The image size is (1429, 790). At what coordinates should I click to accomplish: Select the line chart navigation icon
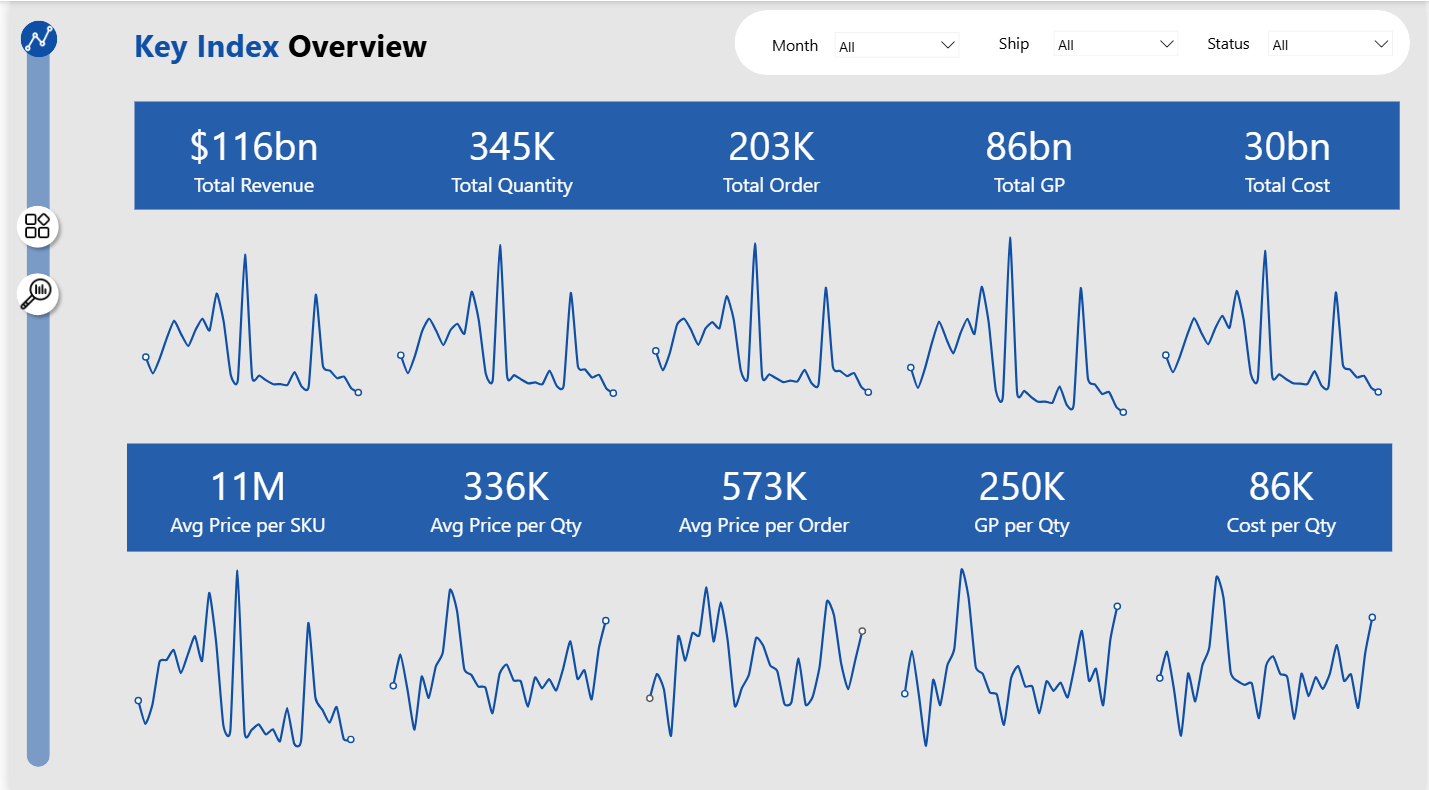(38, 38)
